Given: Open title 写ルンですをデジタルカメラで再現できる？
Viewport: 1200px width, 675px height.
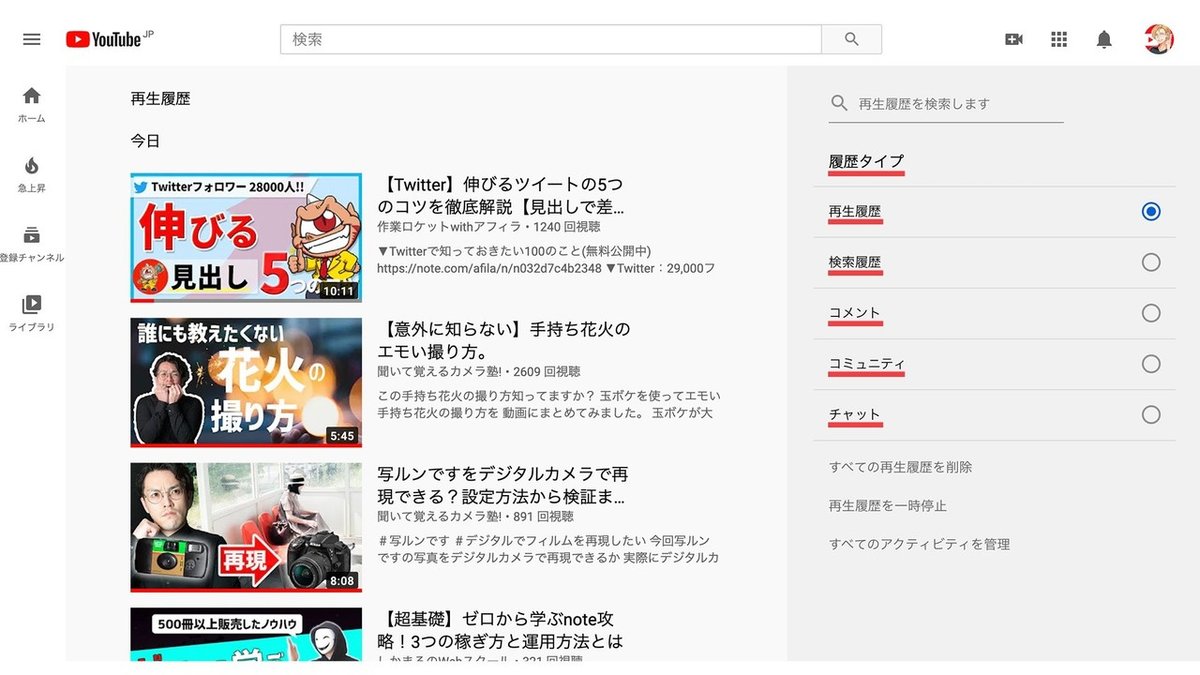Looking at the screenshot, I should pyautogui.click(x=503, y=485).
